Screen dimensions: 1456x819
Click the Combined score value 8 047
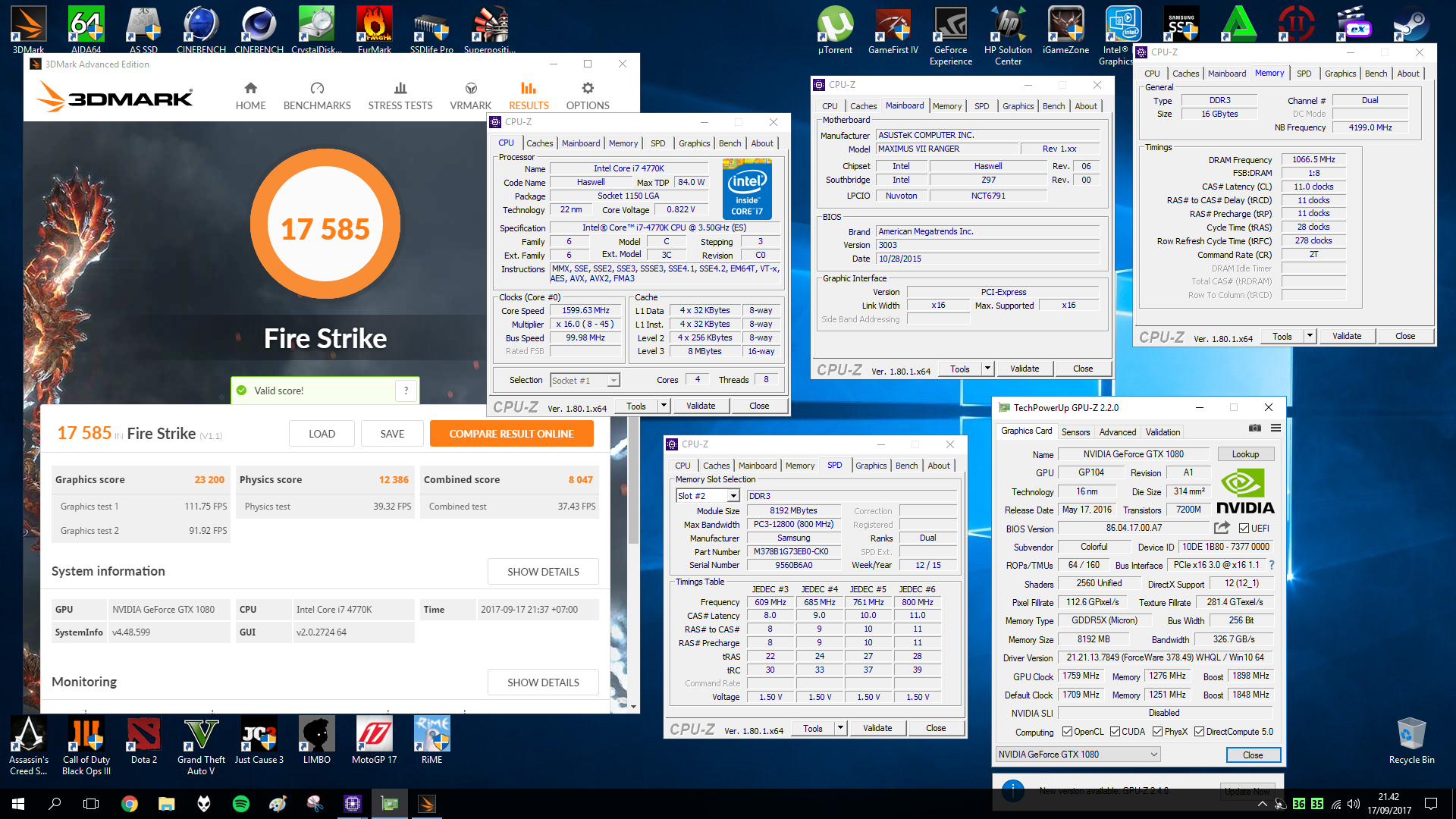(x=581, y=480)
